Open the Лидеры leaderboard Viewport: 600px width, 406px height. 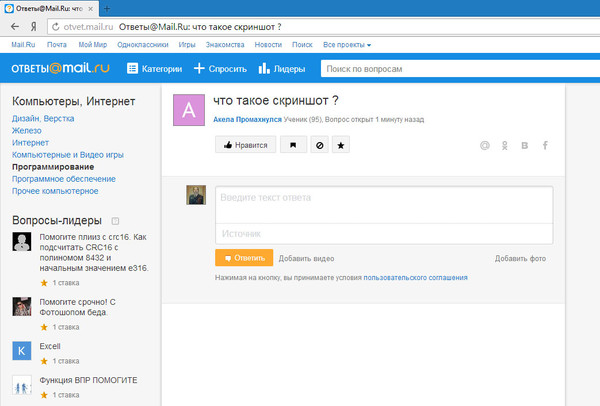click(282, 68)
